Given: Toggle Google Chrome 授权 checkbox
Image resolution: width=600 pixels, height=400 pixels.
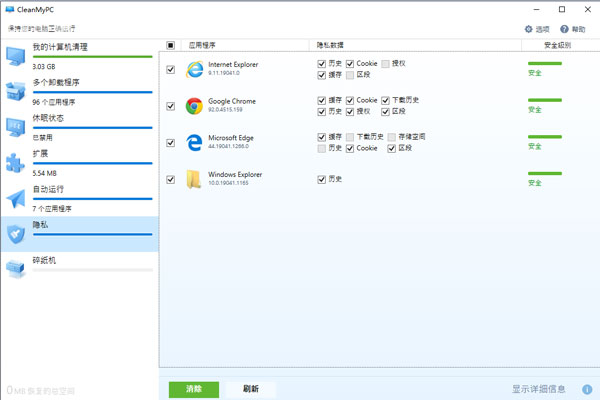Looking at the screenshot, I should [350, 112].
